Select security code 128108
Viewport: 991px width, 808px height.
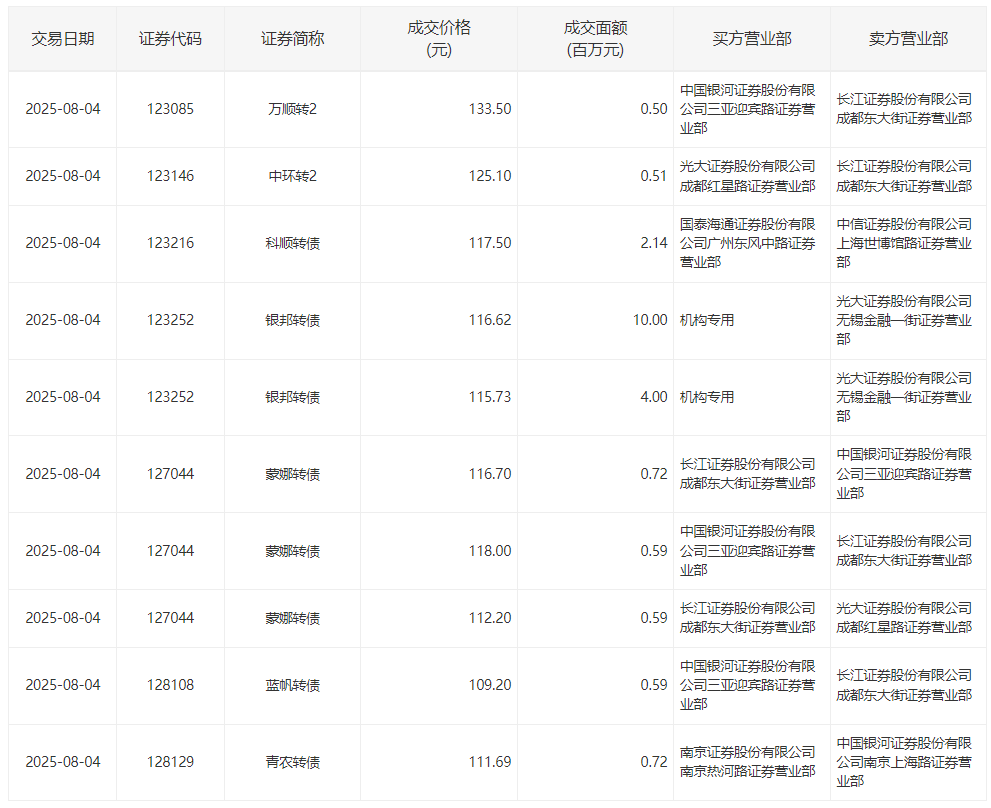tap(170, 685)
